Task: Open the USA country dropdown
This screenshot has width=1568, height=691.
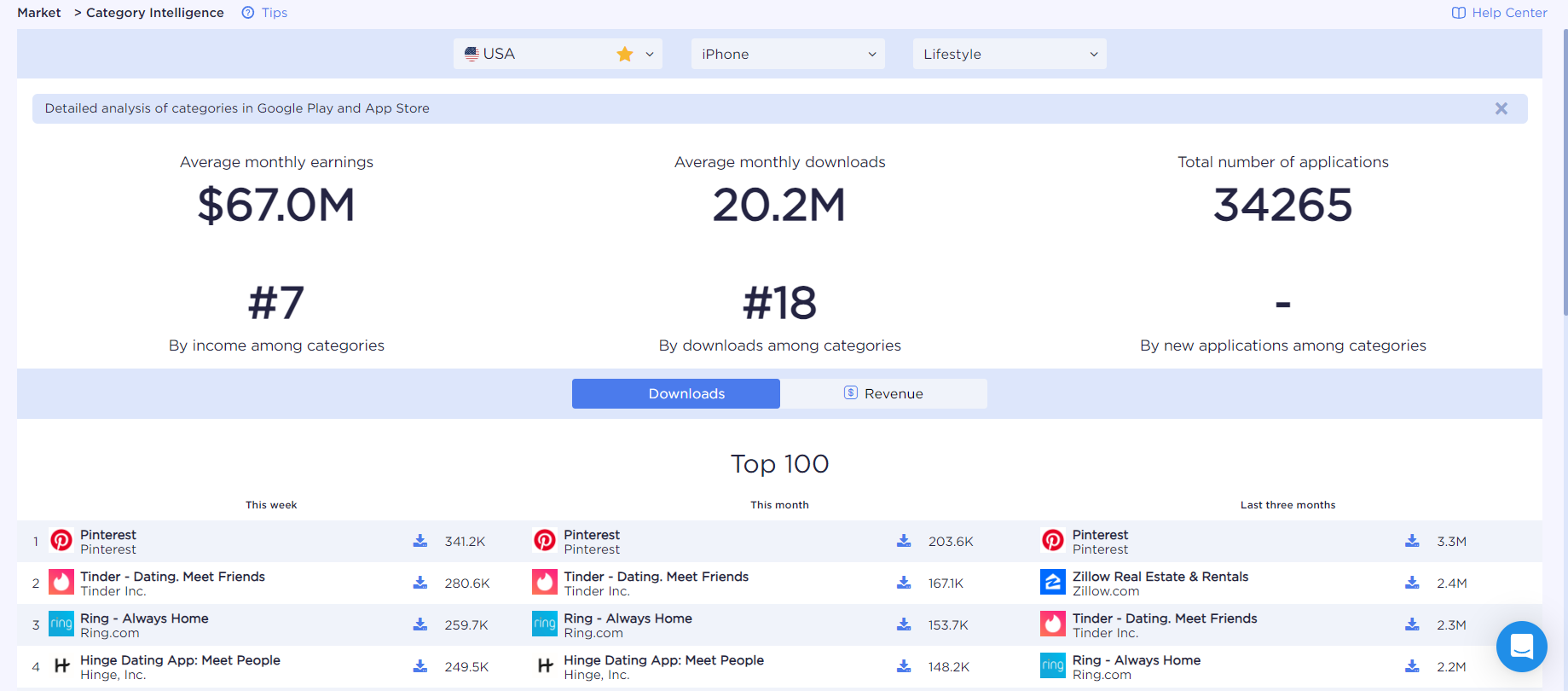Action: coord(558,54)
